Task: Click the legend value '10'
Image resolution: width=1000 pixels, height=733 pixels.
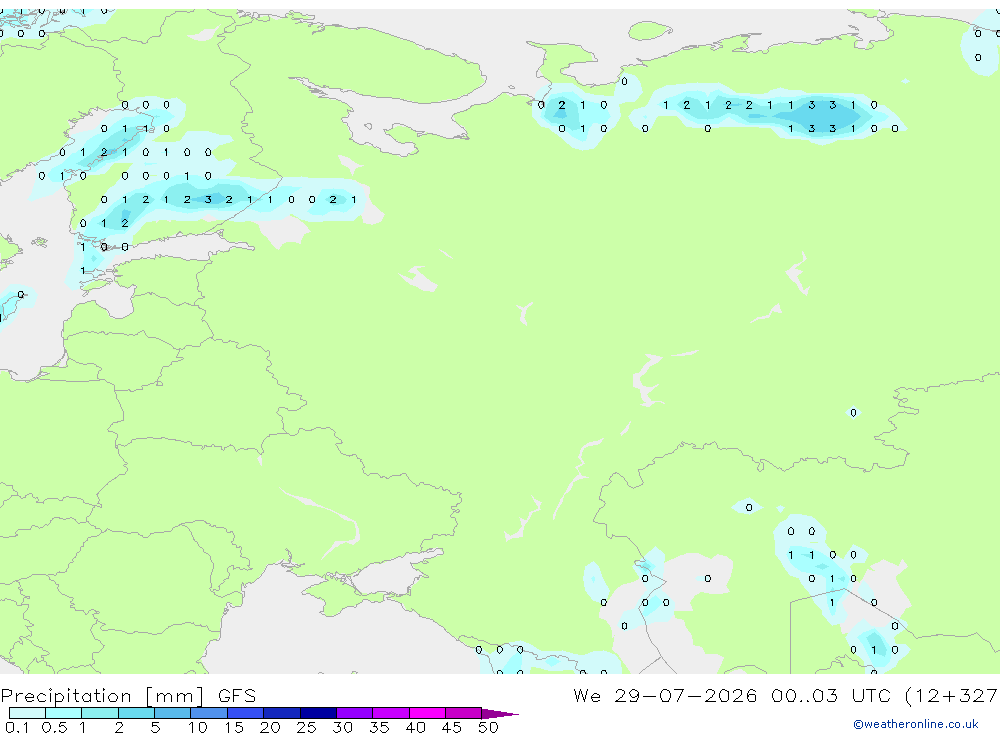Action: click(197, 727)
